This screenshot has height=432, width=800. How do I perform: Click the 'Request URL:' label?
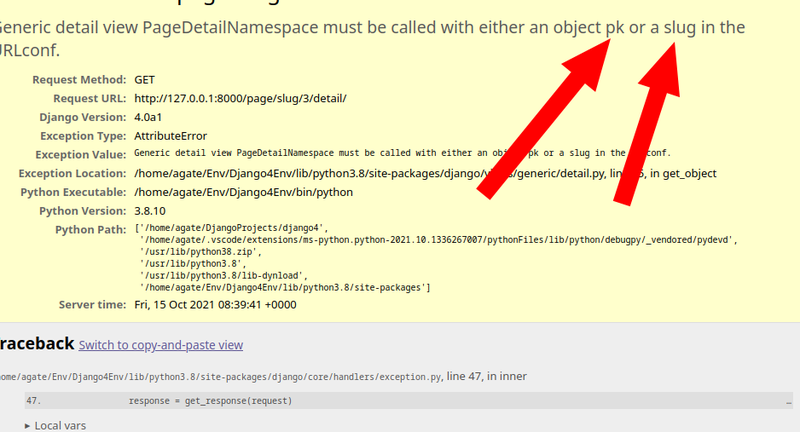[90, 98]
